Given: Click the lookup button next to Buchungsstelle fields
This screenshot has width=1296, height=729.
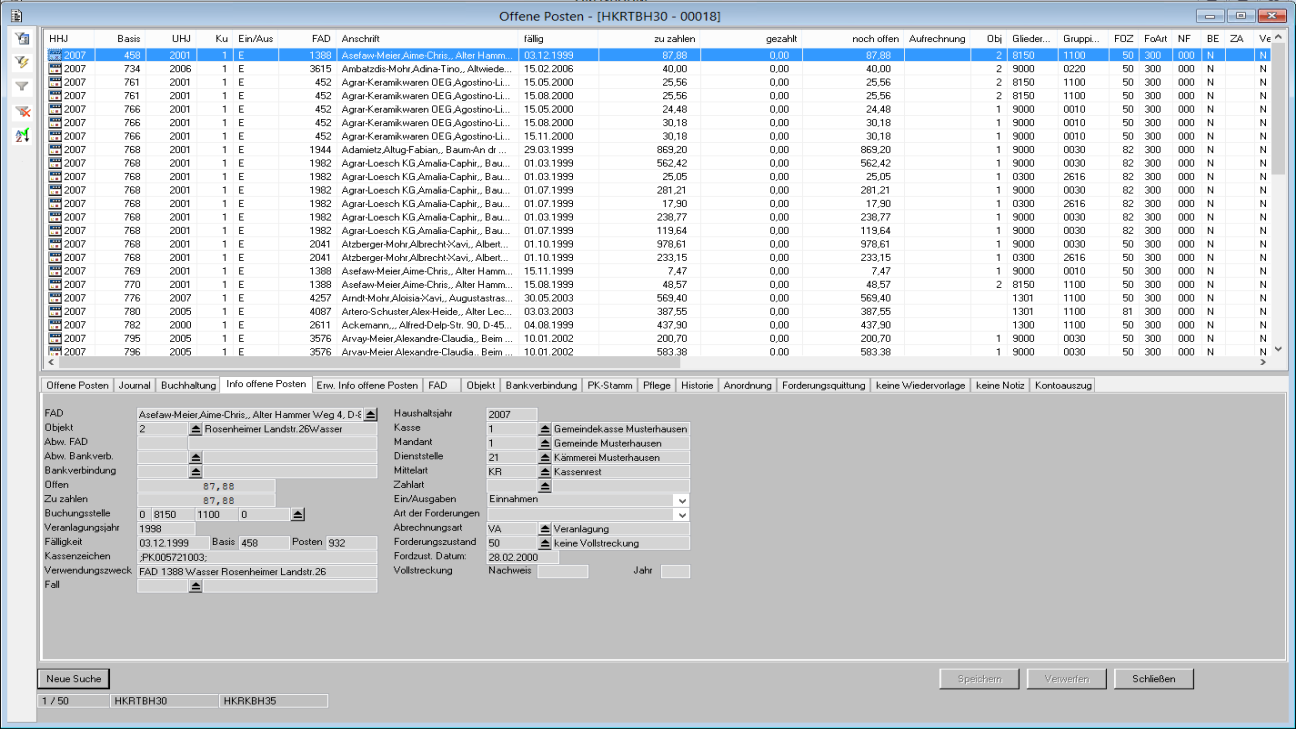Looking at the screenshot, I should tap(297, 514).
